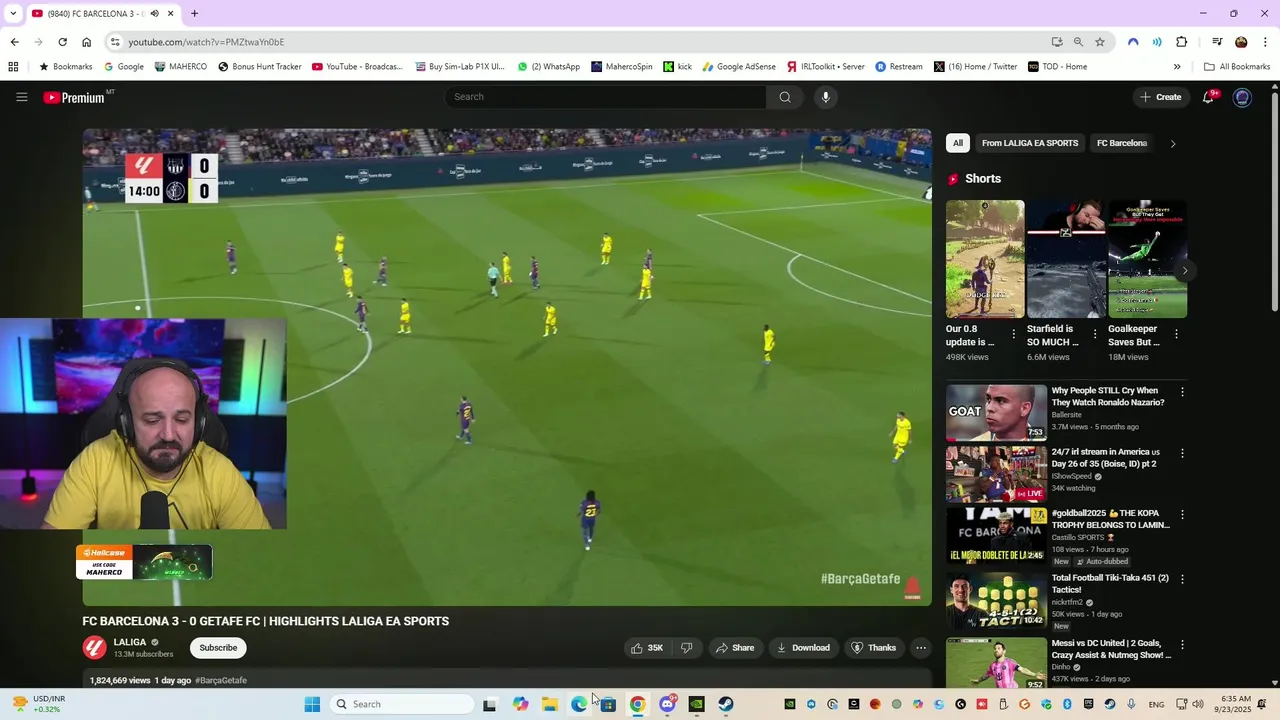Click the Chrome address bar URL
The image size is (1280, 720).
(206, 42)
